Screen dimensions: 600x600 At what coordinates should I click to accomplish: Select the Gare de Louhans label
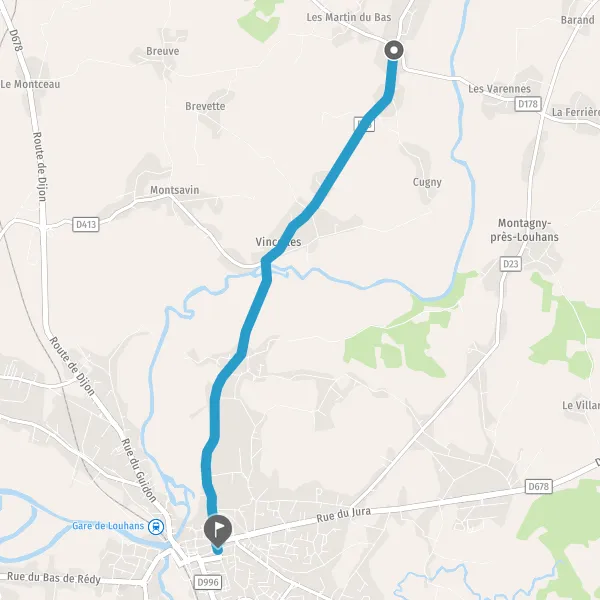coord(108,526)
